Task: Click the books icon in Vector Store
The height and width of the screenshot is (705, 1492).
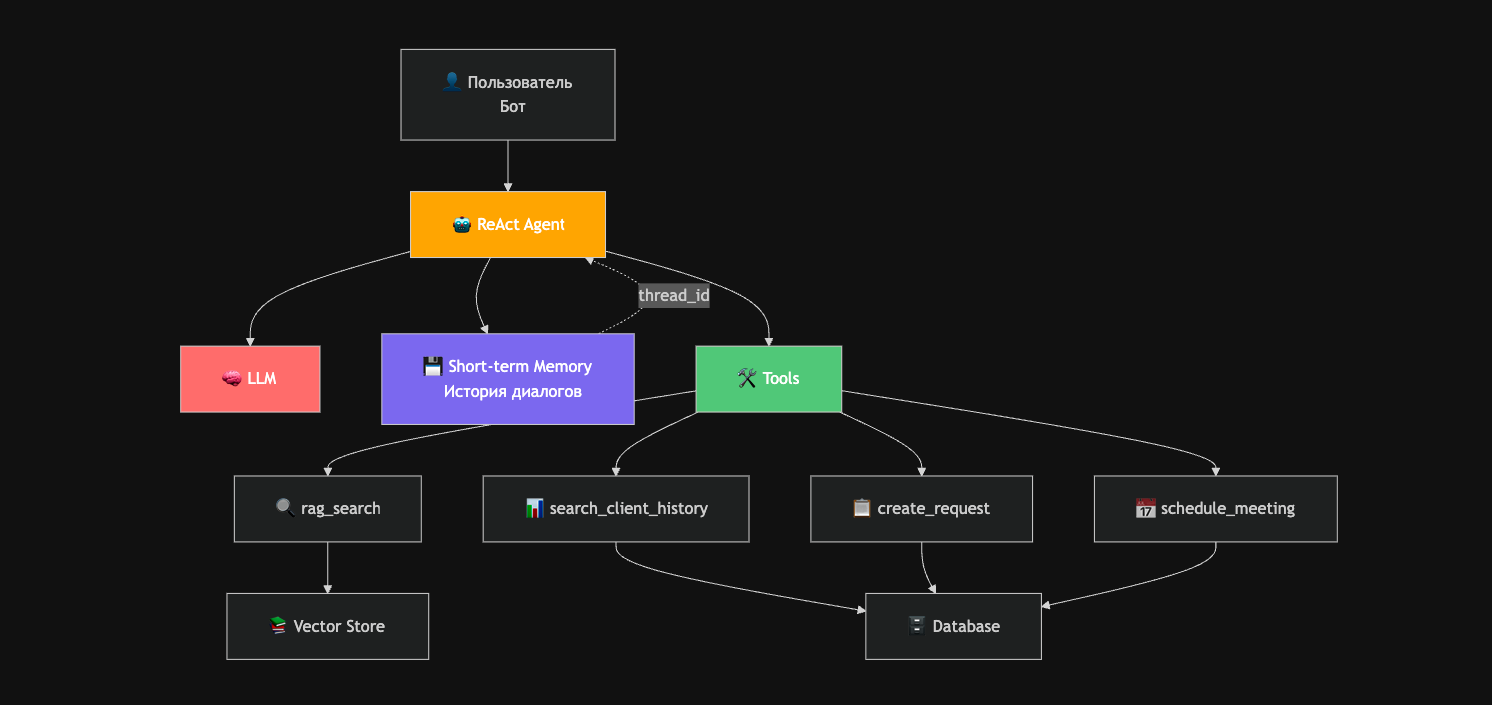Action: pos(278,626)
